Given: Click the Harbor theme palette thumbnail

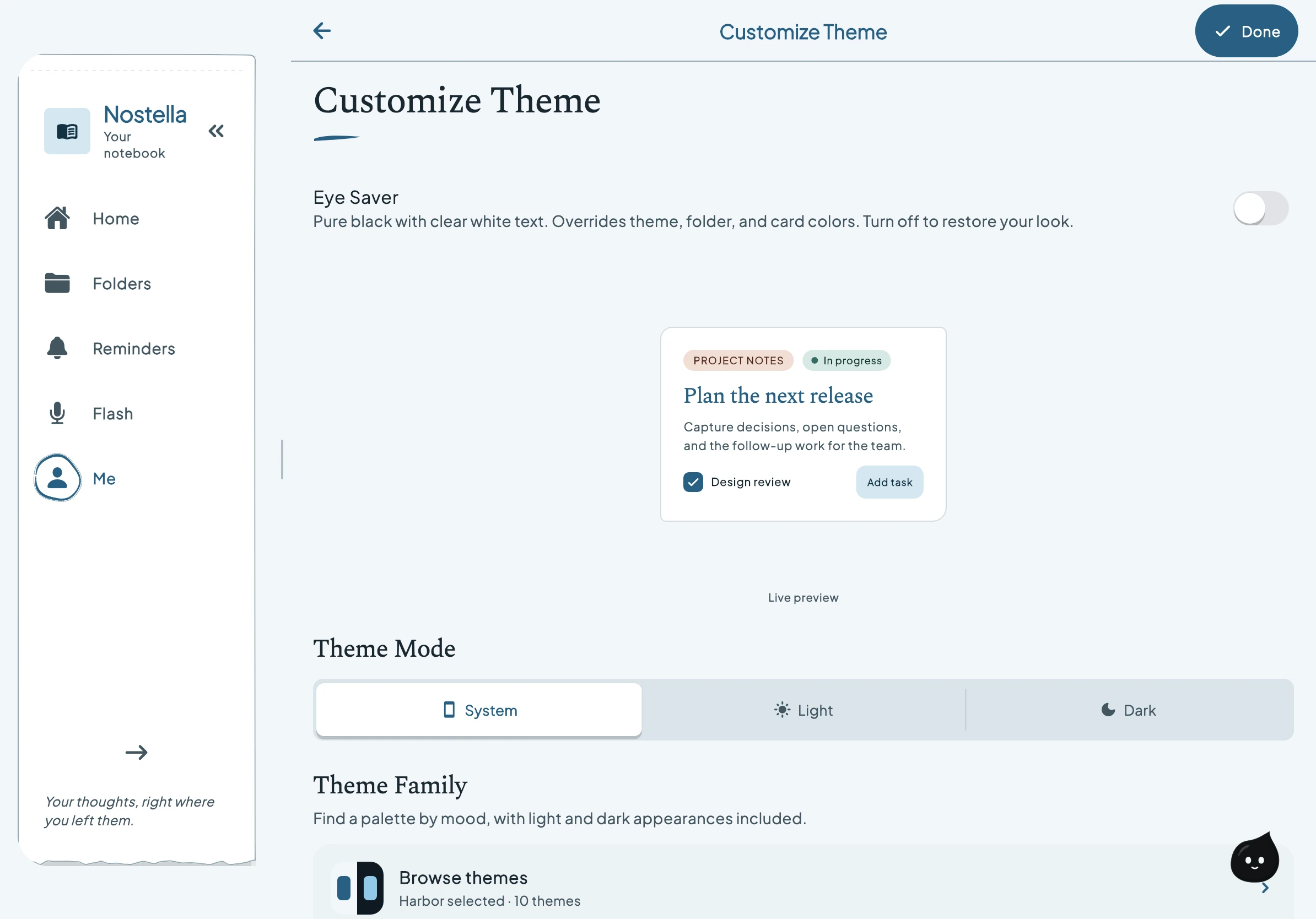Looking at the screenshot, I should point(357,888).
